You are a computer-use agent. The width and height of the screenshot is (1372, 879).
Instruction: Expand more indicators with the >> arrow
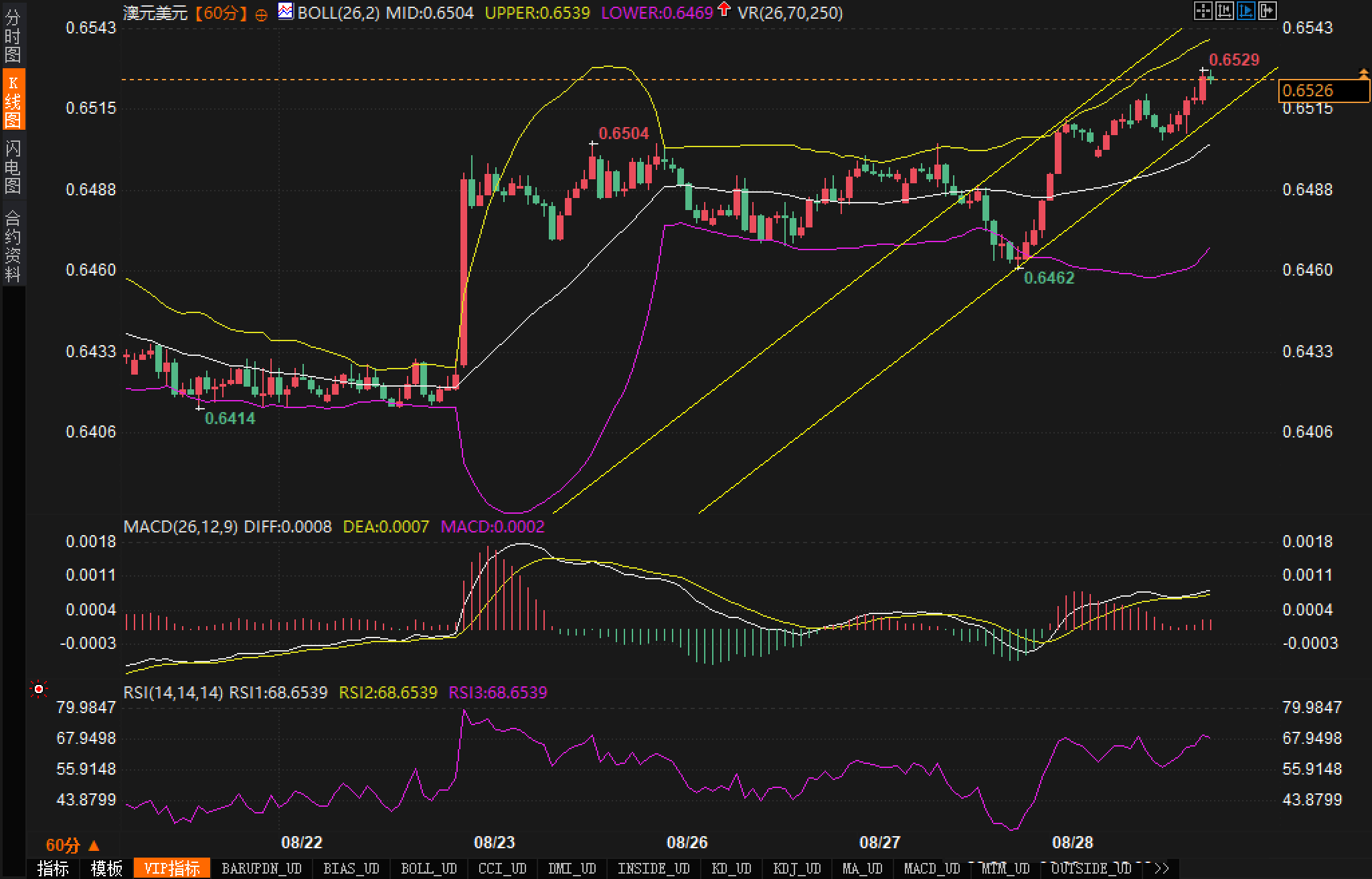(1162, 868)
